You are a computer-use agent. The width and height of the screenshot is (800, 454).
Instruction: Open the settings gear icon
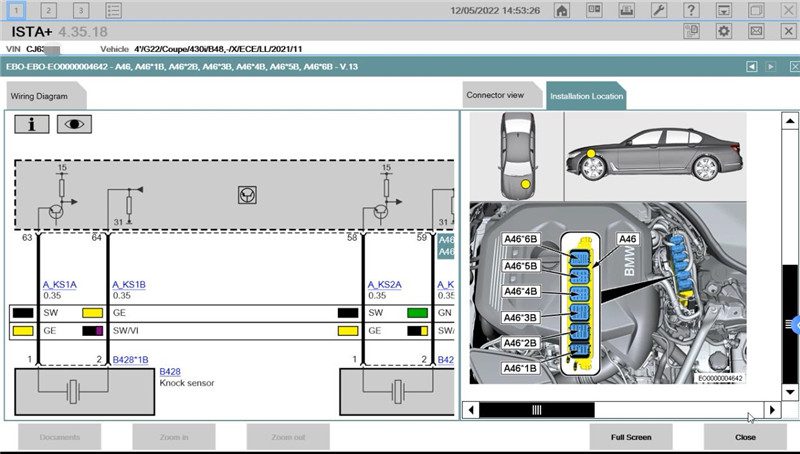point(723,31)
